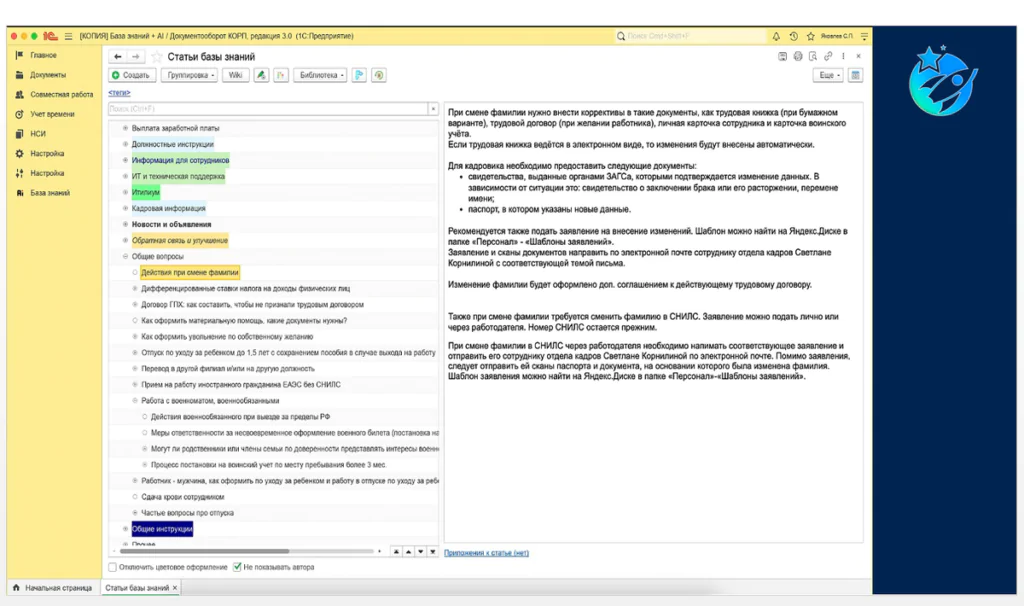Open the Еще dropdown menu

[x=828, y=75]
